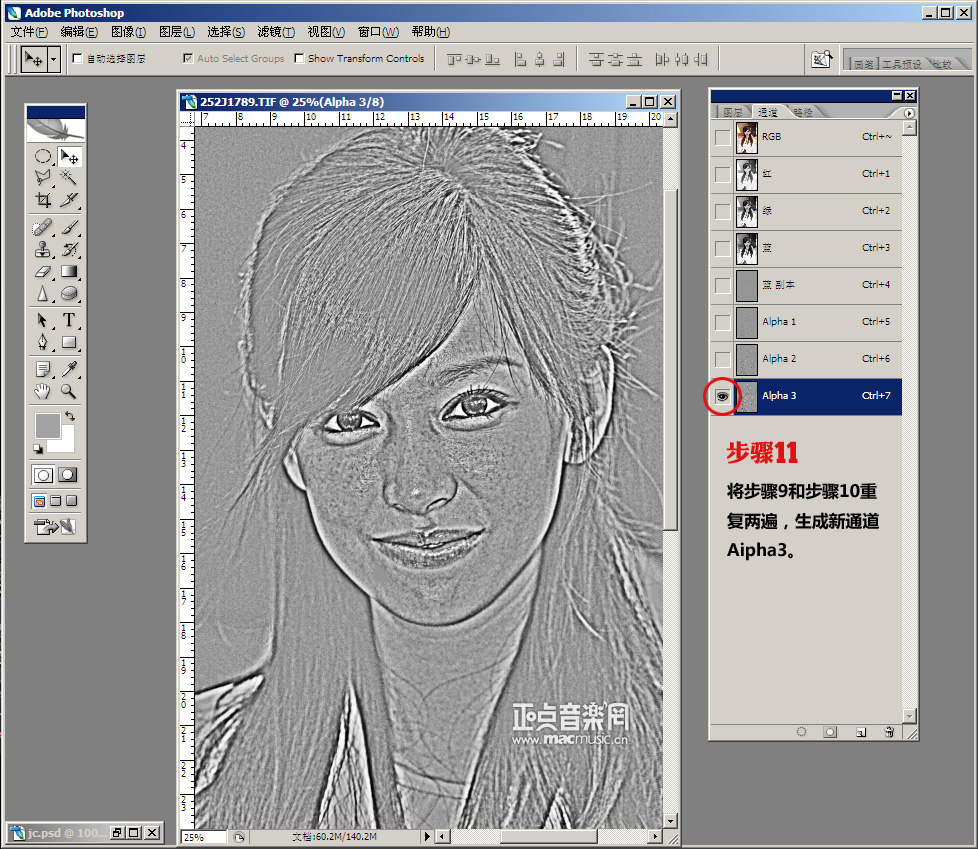Show the RGB channel visibility box
This screenshot has height=849, width=978.
pos(722,137)
